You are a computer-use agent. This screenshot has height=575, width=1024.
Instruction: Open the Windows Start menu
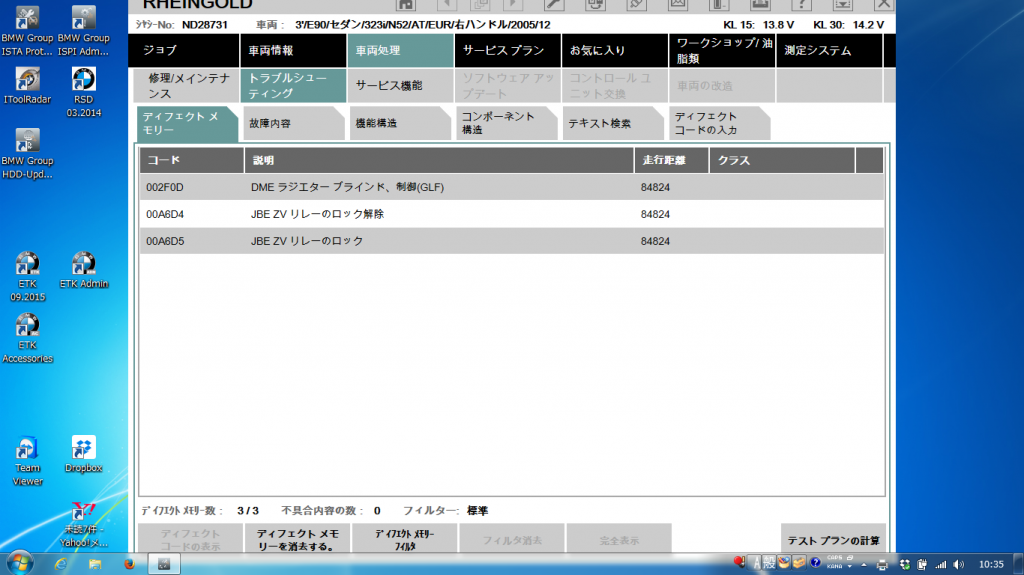(20, 563)
